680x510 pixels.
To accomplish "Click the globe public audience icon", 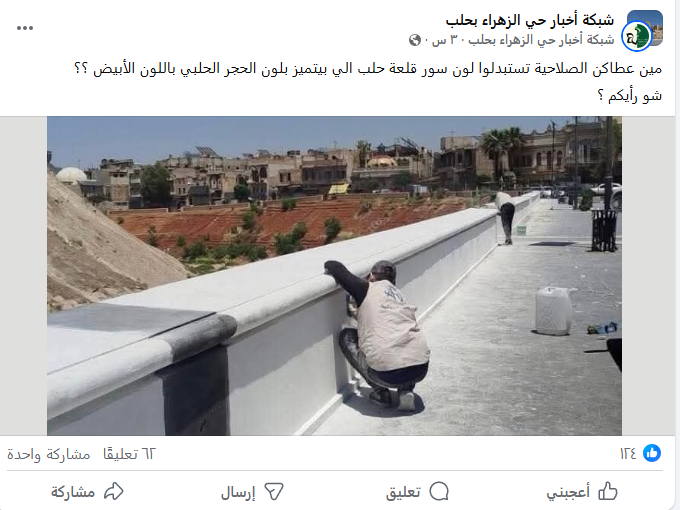I will pos(415,40).
